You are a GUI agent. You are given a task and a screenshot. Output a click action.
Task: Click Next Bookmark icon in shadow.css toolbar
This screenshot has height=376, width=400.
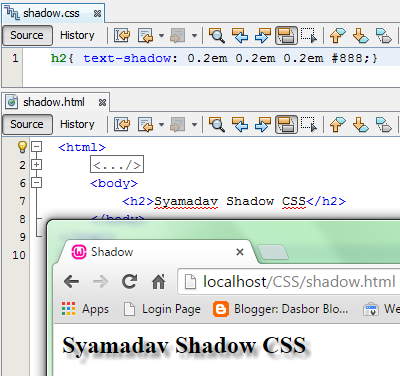pos(360,35)
